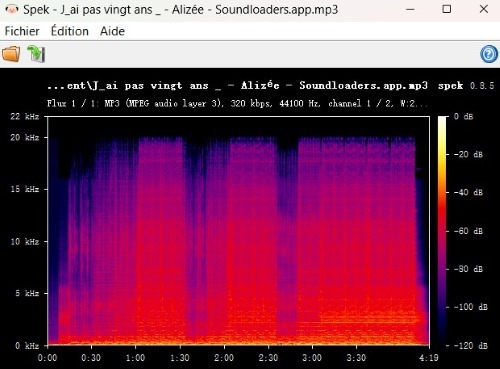This screenshot has width=500, height=369.
Task: Click the -60 dB legend label
Action: click(x=468, y=231)
